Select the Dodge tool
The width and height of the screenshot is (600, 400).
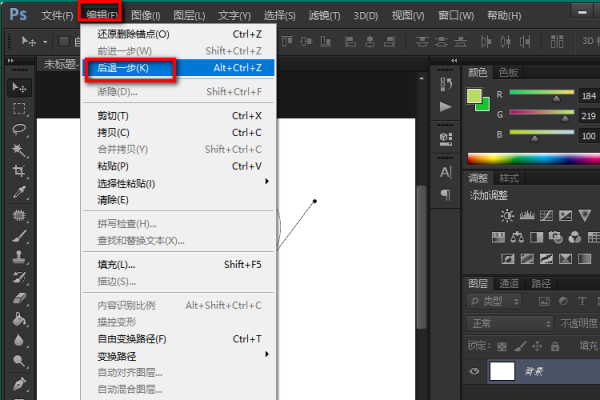pos(19,361)
